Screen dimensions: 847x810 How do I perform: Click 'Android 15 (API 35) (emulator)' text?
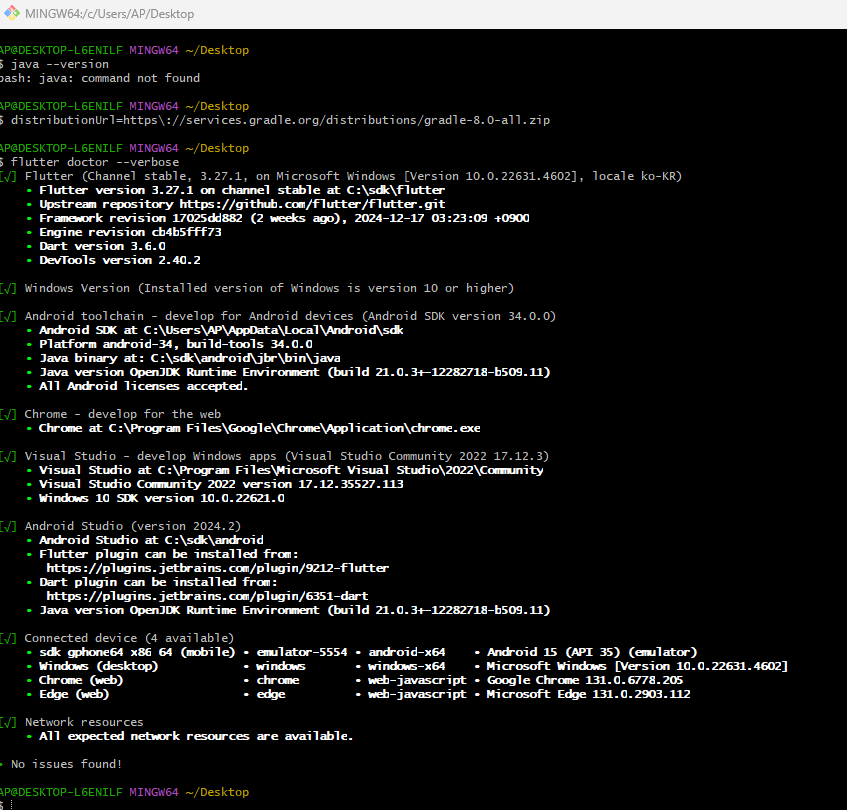592,652
